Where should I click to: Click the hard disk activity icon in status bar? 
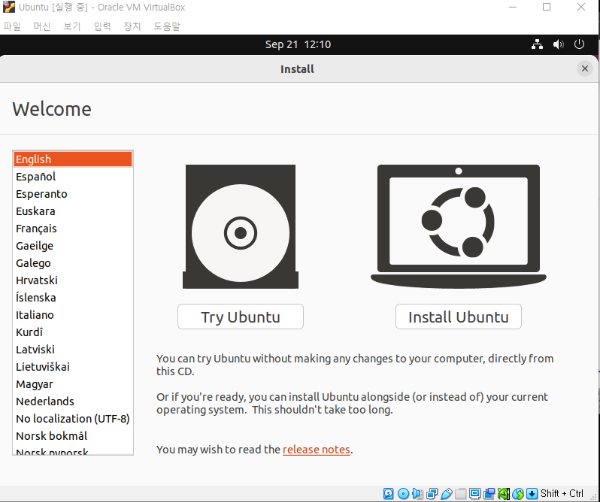(x=388, y=494)
